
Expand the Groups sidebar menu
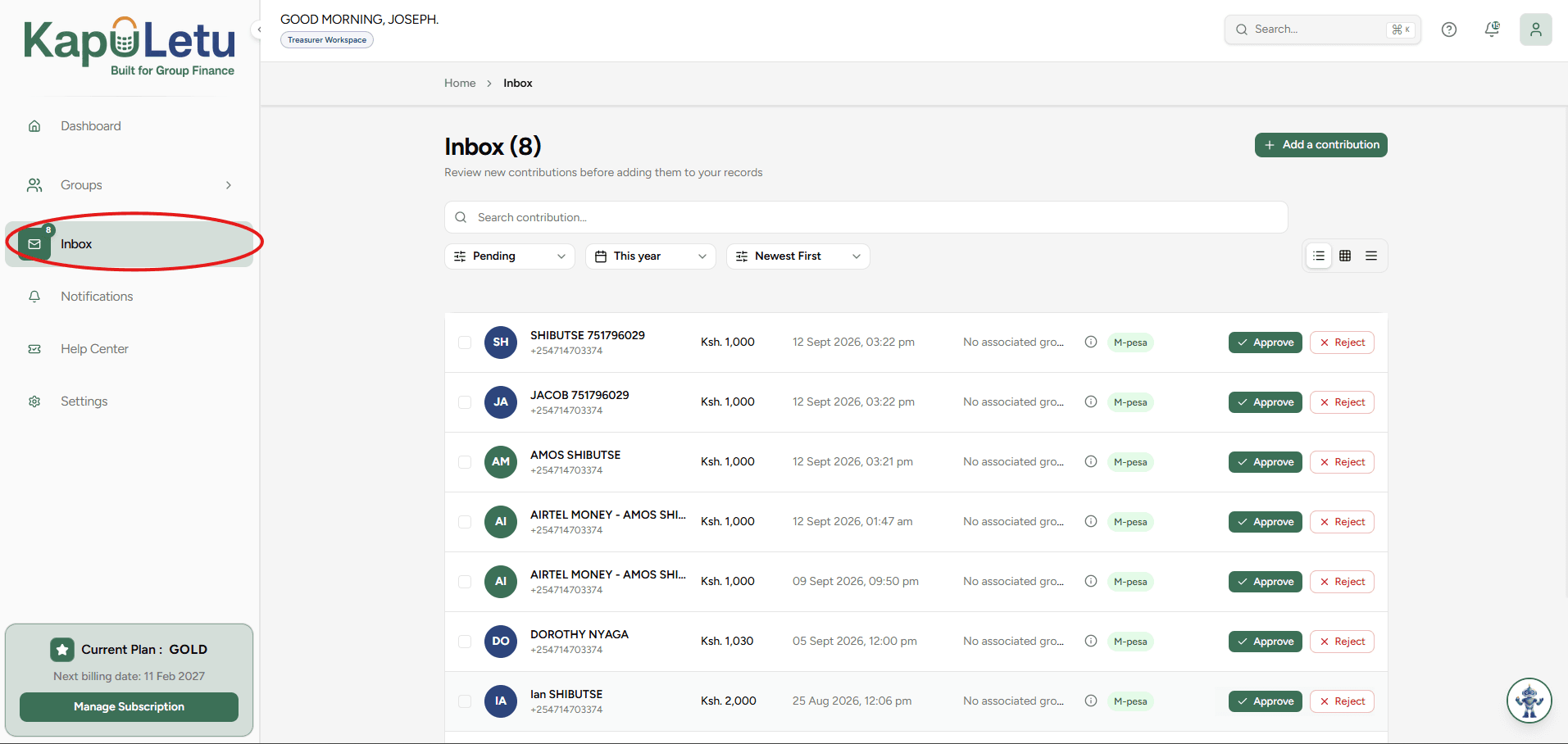pos(130,185)
